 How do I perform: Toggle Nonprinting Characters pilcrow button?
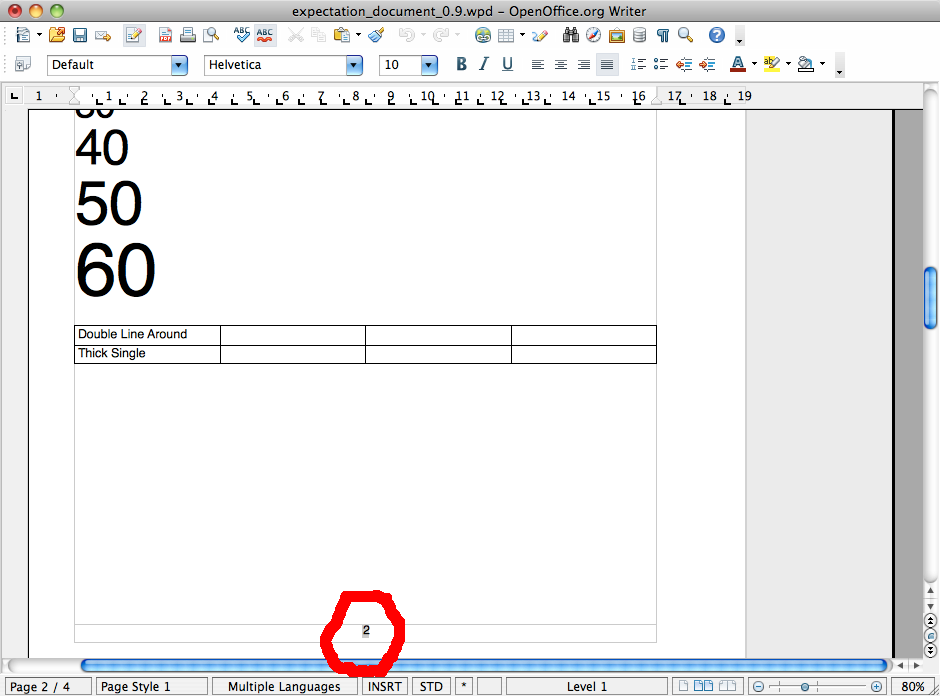pos(662,36)
